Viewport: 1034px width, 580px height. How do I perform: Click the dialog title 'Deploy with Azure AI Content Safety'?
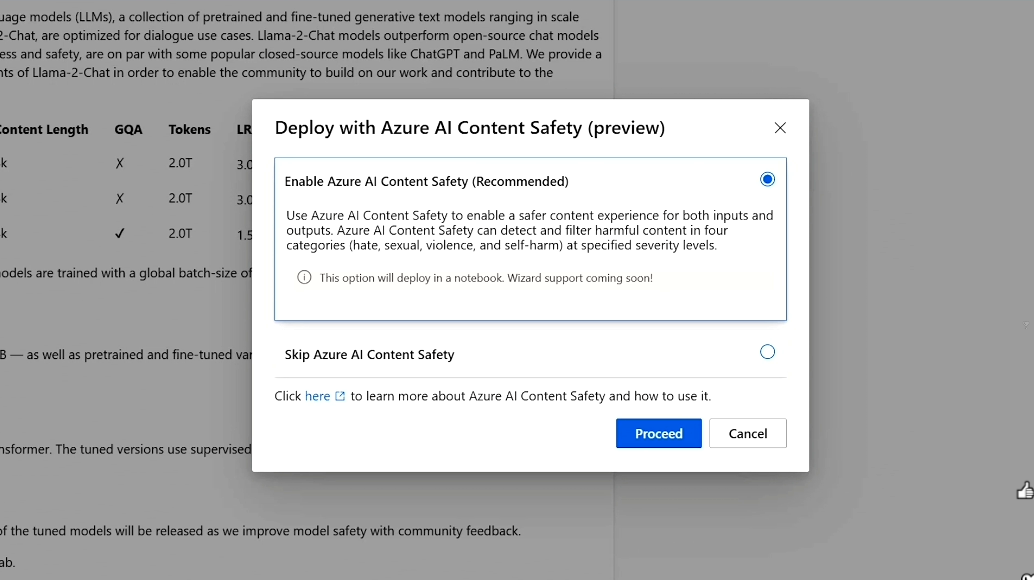click(x=469, y=128)
